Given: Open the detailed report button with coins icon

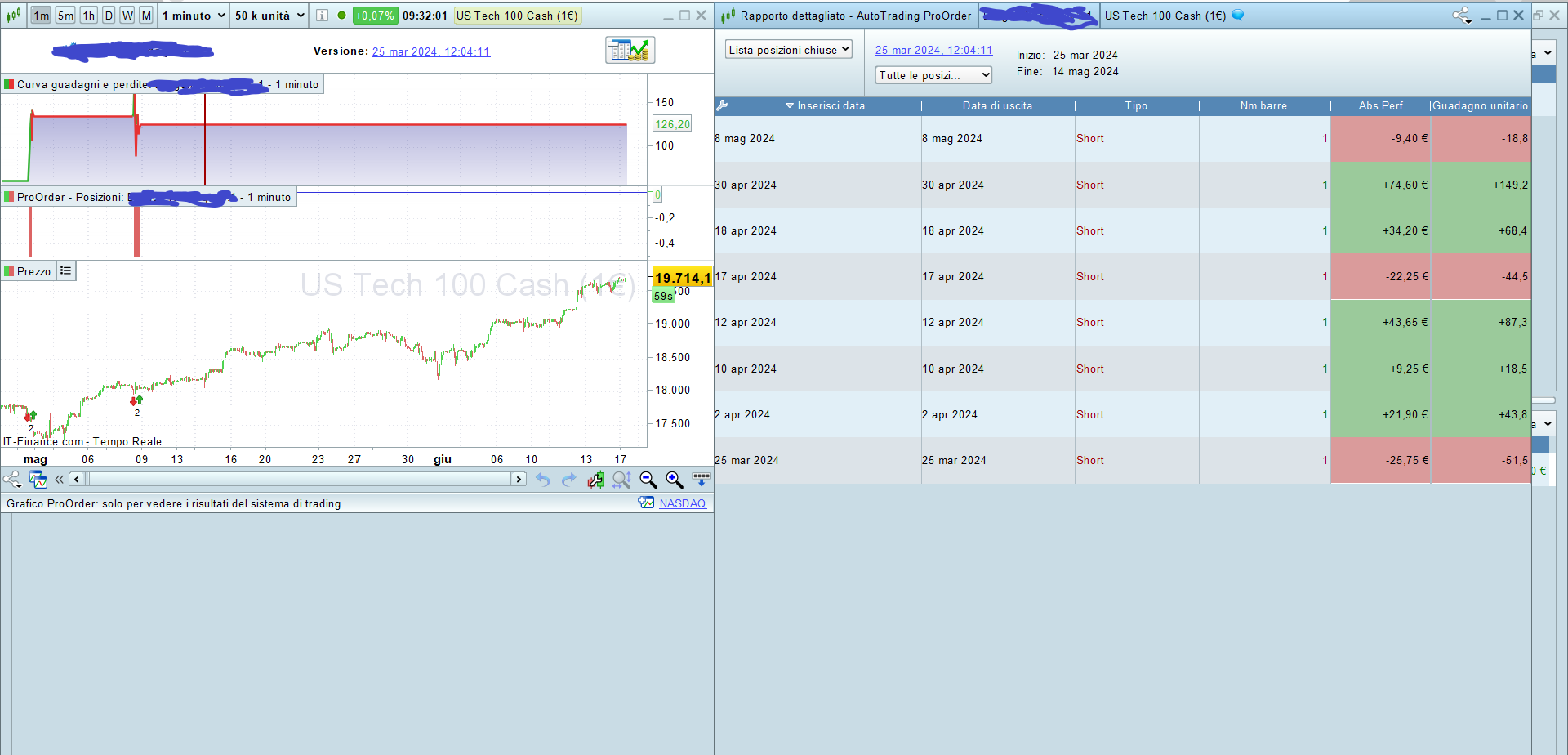Looking at the screenshot, I should tap(630, 50).
